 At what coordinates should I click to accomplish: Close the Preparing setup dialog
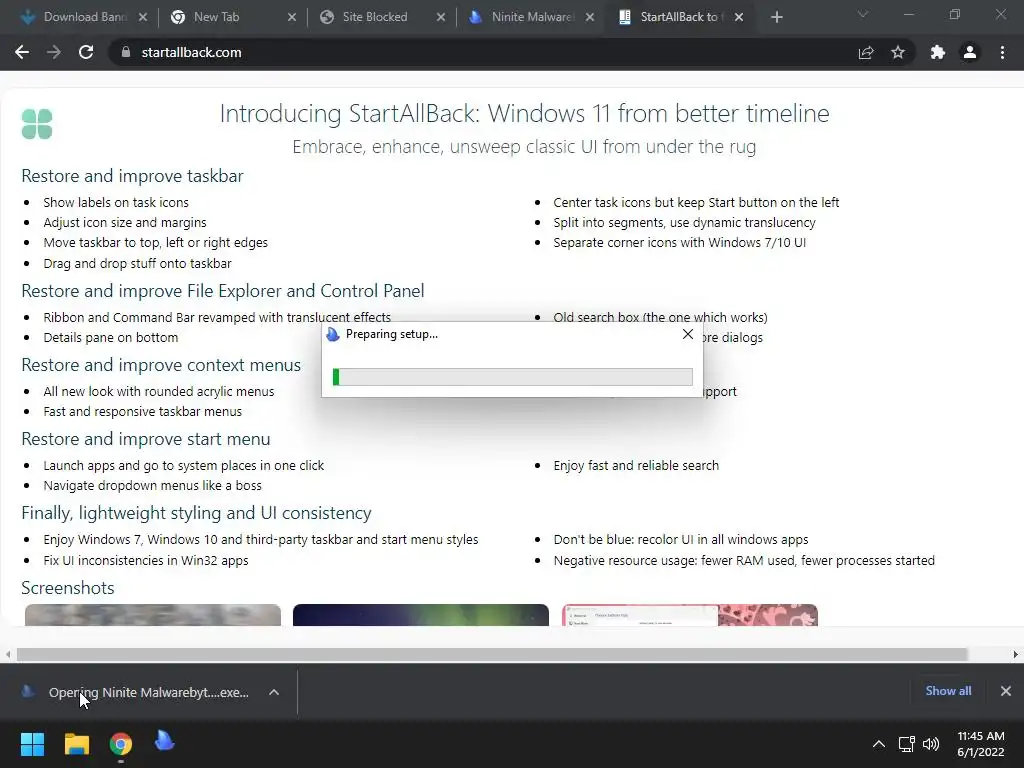pyautogui.click(x=688, y=334)
